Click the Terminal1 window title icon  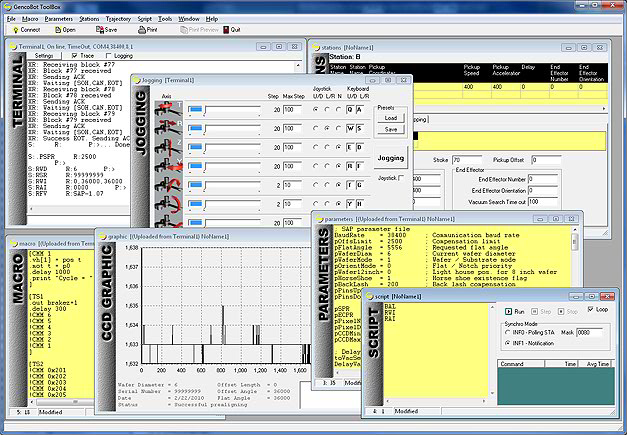point(14,47)
